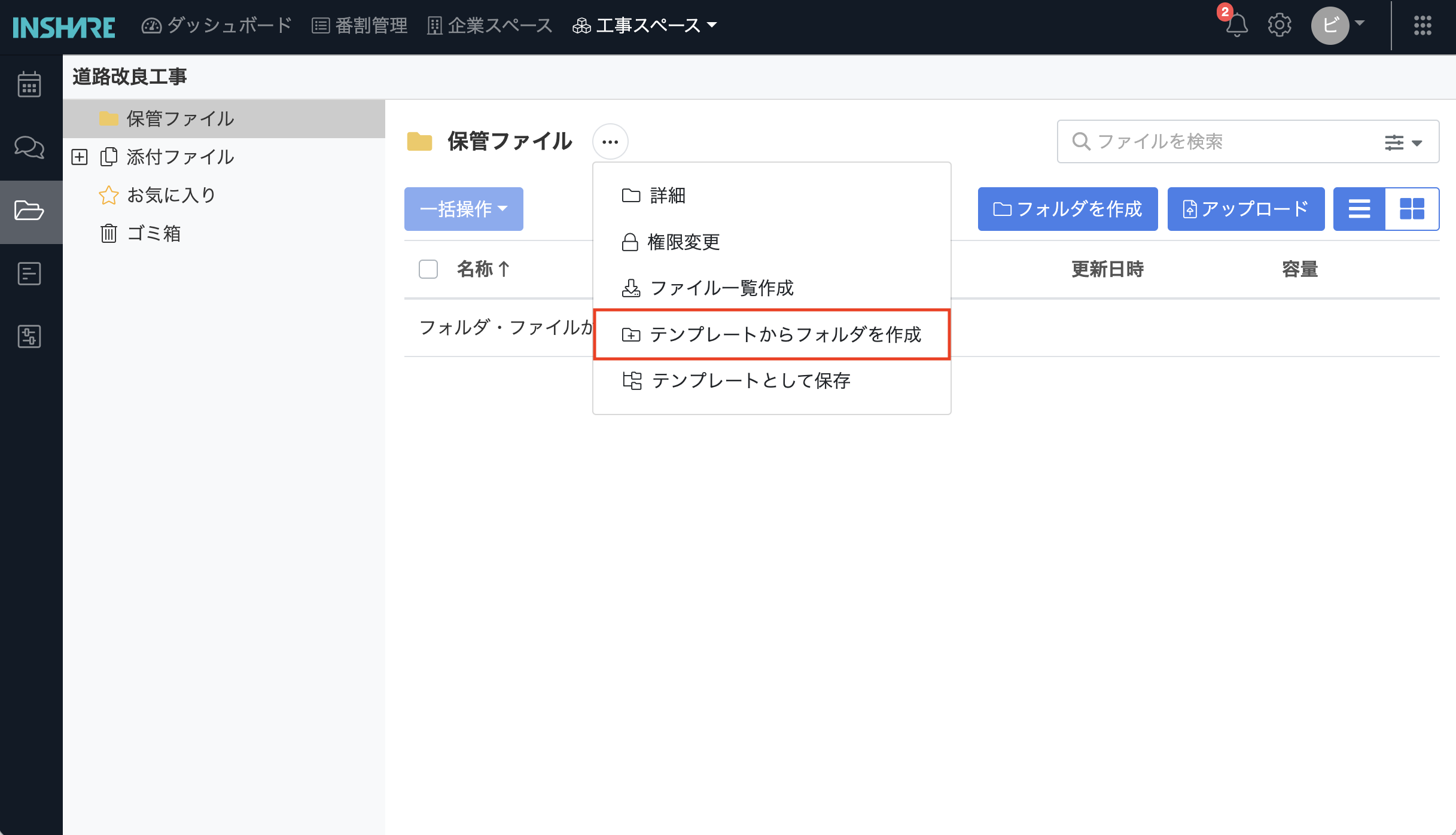
Task: Click the INSHARE logo
Action: [x=64, y=27]
